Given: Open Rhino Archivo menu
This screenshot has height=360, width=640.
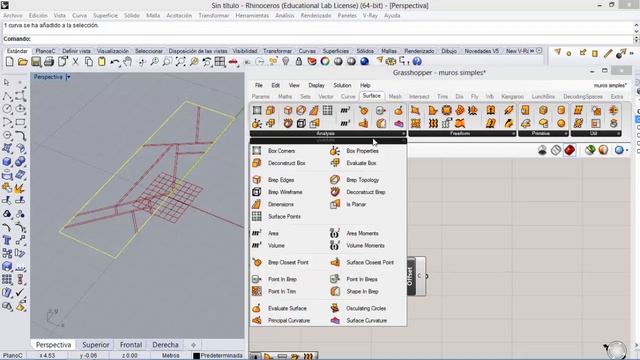Looking at the screenshot, I should (13, 16).
